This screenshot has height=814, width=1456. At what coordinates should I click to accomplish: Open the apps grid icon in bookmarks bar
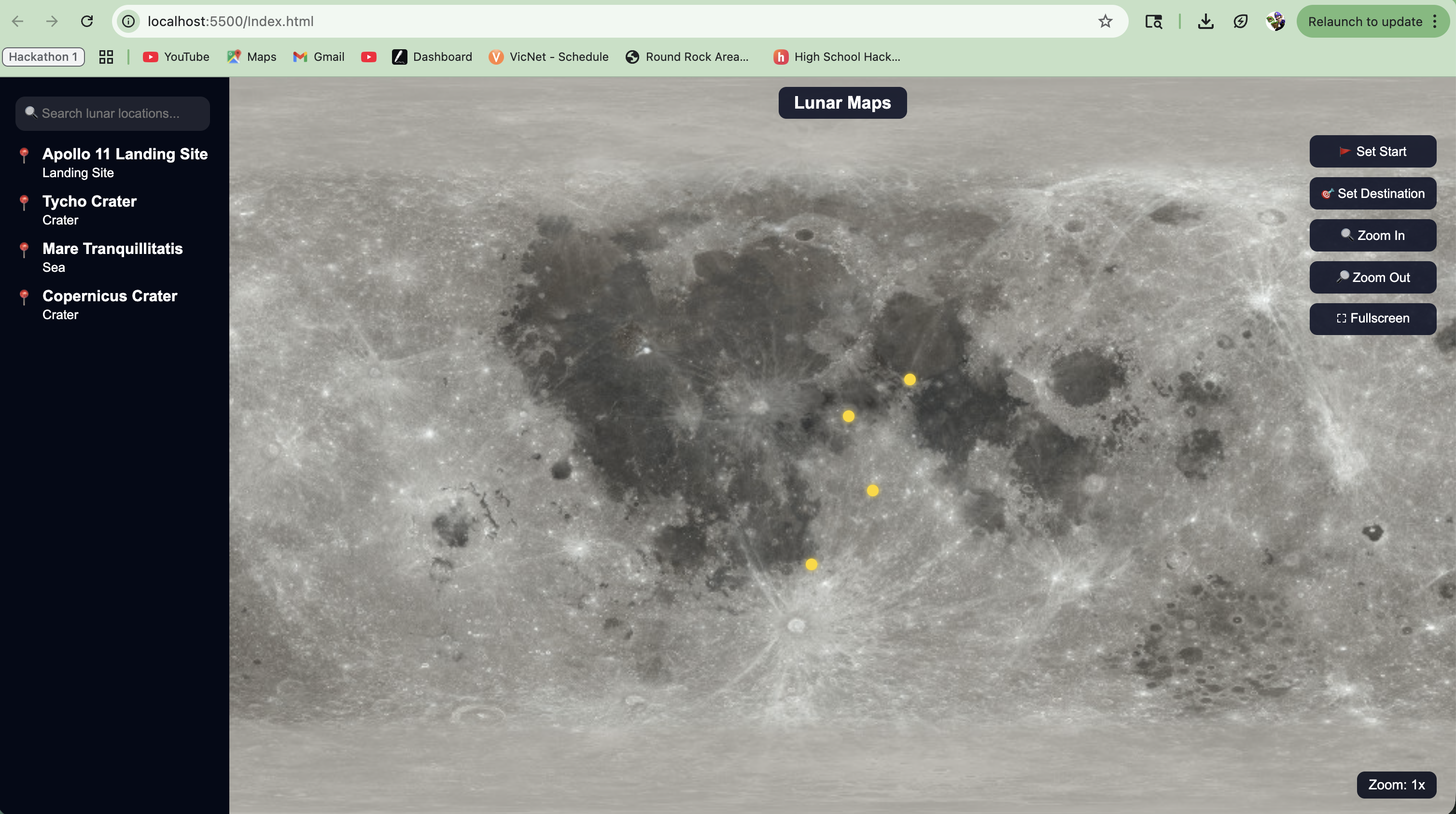coord(106,56)
